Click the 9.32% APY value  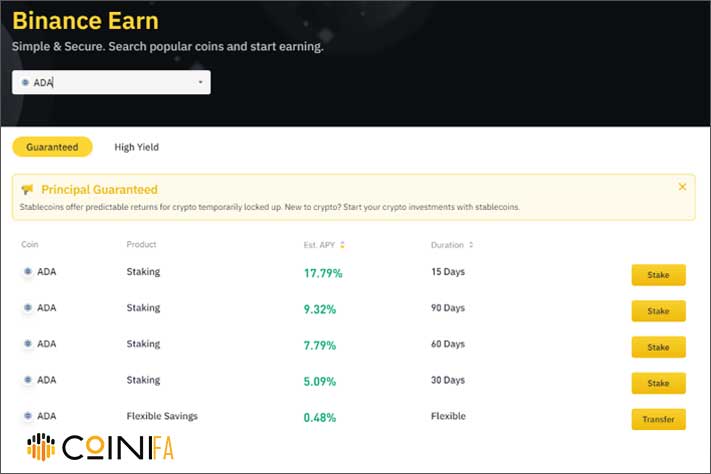(x=320, y=309)
